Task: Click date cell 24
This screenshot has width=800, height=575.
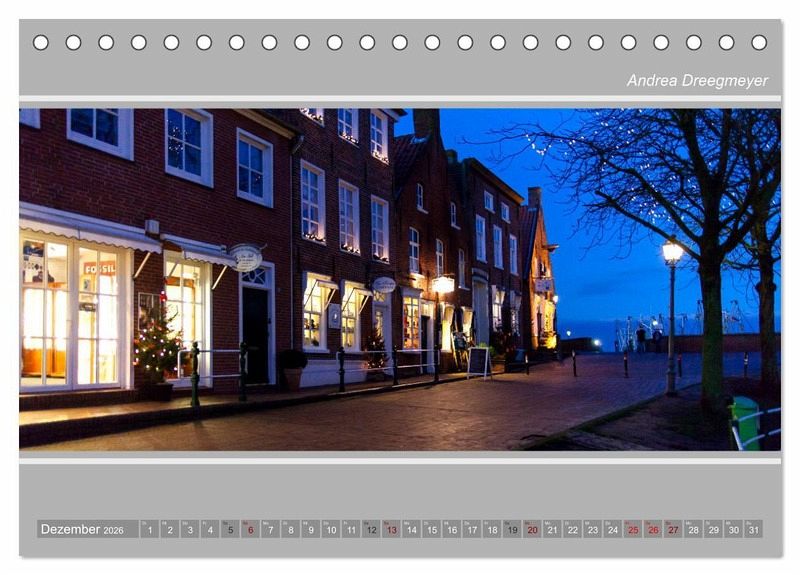Action: click(613, 529)
